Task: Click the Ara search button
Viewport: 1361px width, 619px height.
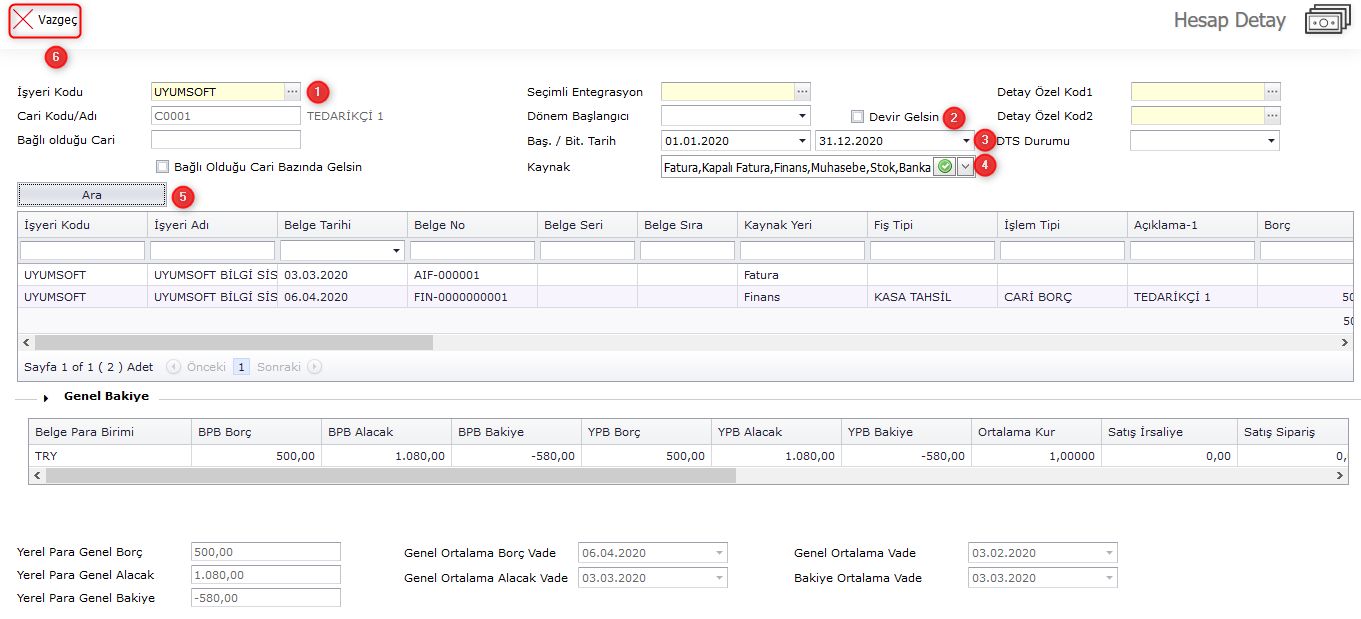Action: [92, 195]
